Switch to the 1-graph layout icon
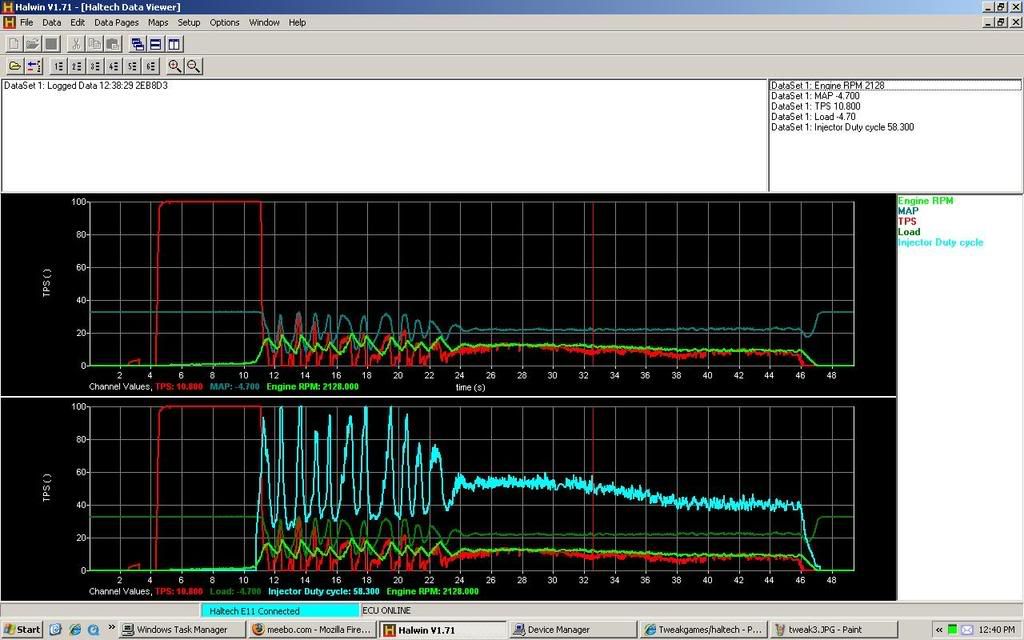The height and width of the screenshot is (640, 1024). (59, 66)
